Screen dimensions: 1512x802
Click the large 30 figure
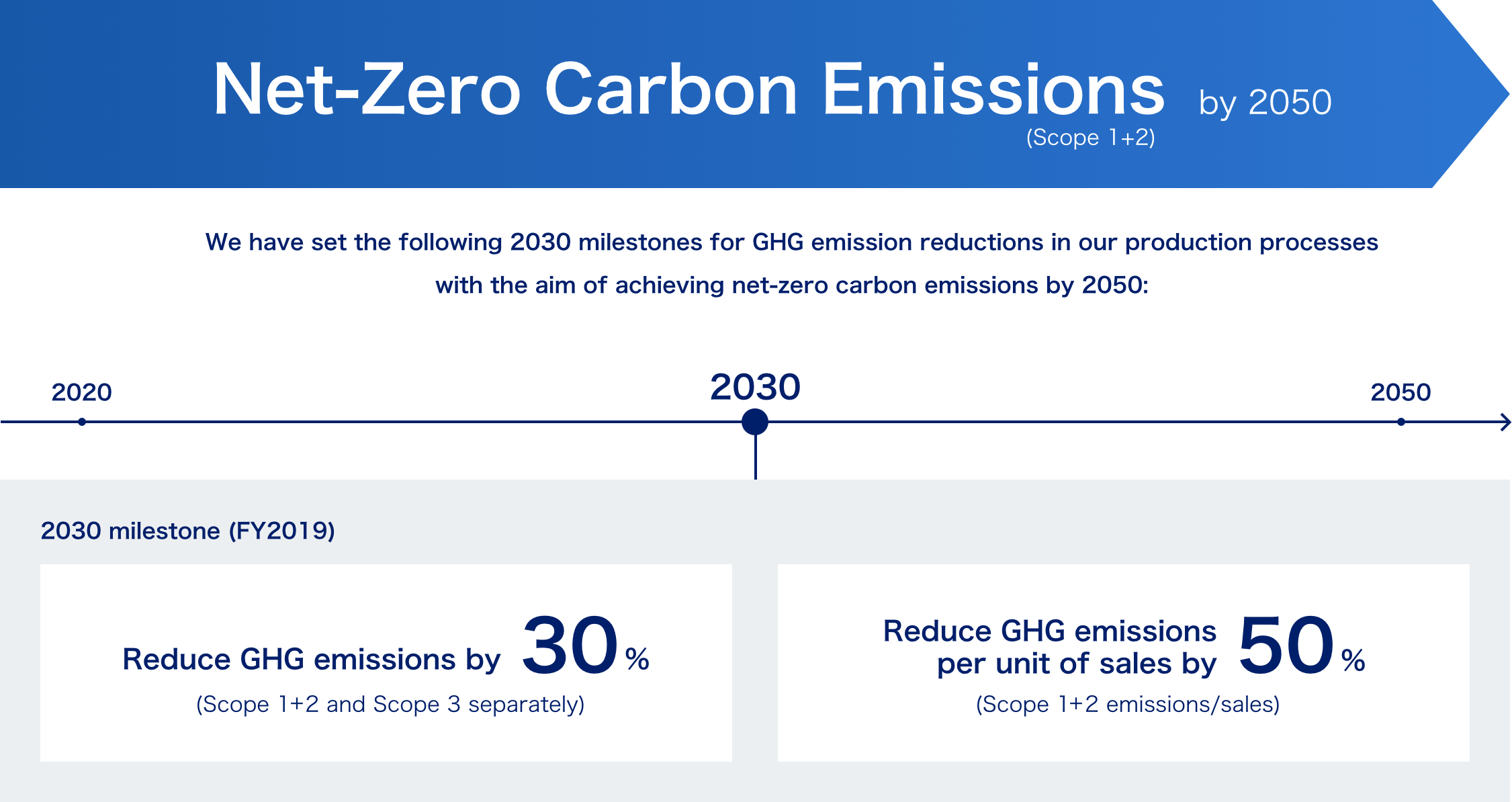click(x=570, y=645)
